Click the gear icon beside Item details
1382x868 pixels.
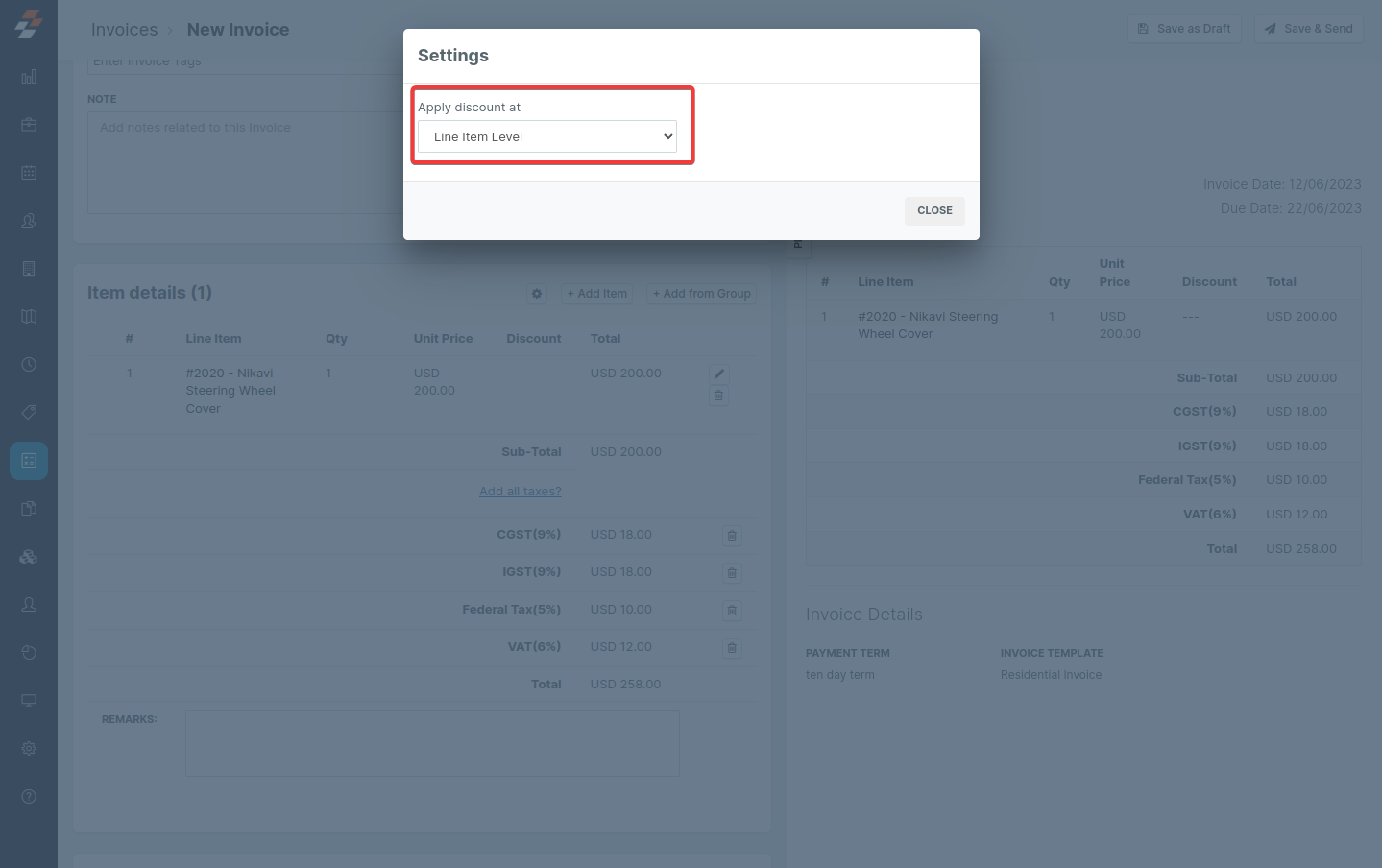(537, 294)
